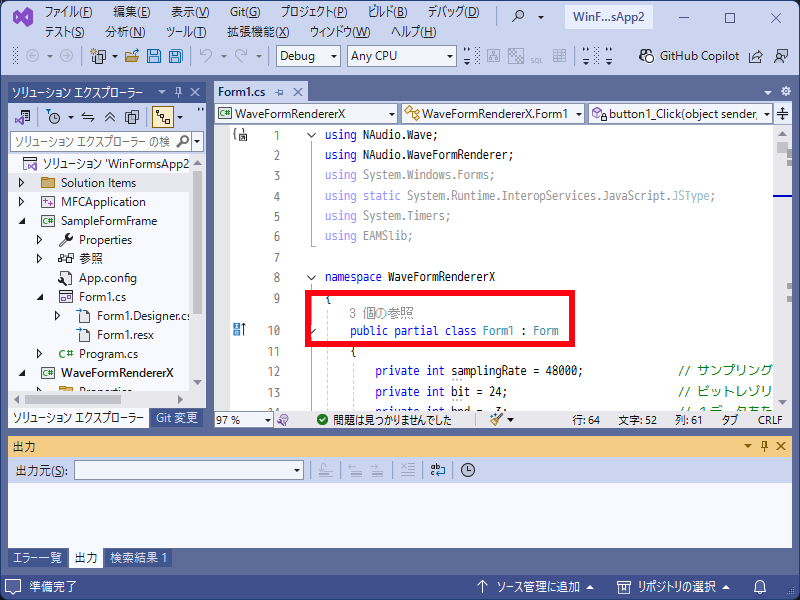The height and width of the screenshot is (600, 800).
Task: Click the Output timestamp clock icon
Action: click(x=468, y=470)
